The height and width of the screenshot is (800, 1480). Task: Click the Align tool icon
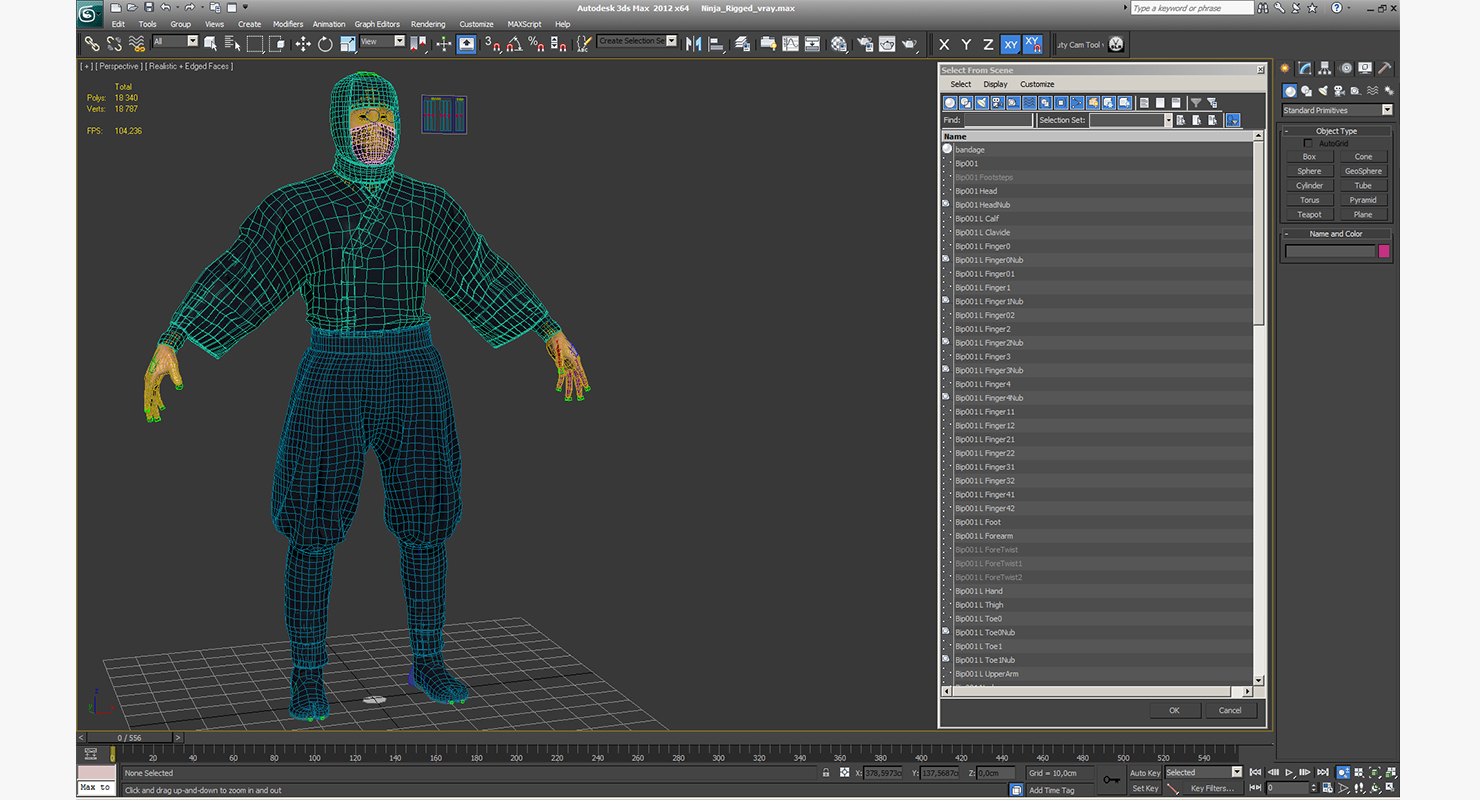tap(716, 44)
